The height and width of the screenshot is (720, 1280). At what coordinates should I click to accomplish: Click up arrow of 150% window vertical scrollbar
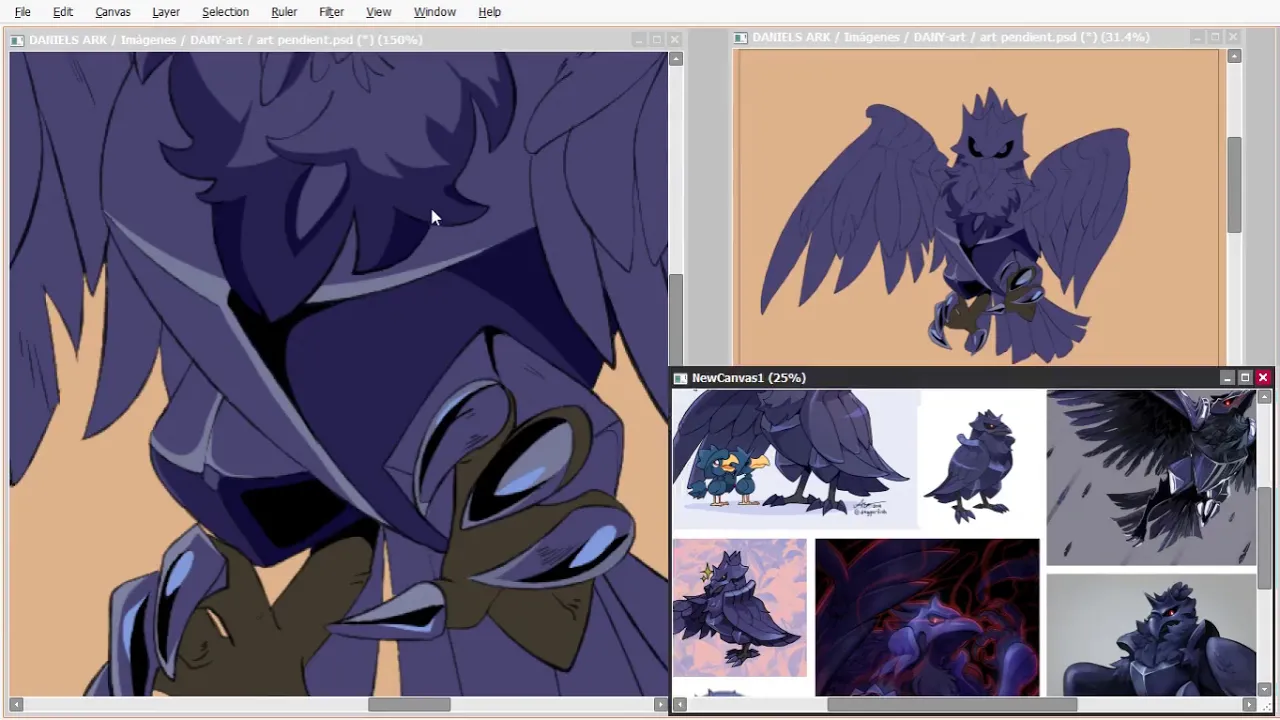tap(676, 59)
